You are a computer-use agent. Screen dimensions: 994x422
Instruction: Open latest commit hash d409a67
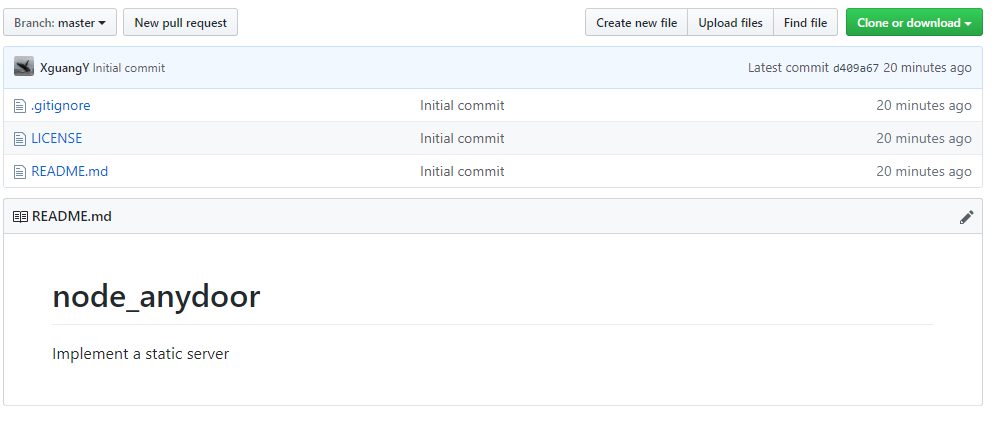pos(856,68)
